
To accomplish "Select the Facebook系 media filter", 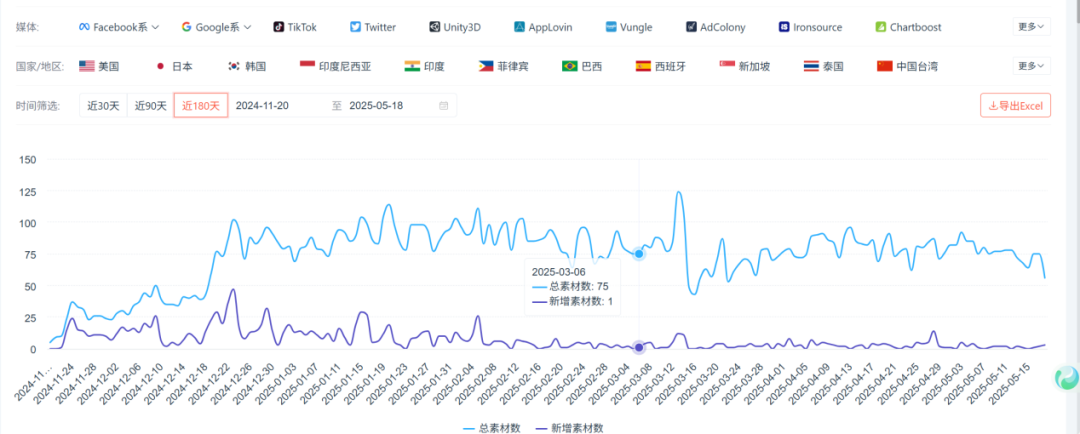I will (x=118, y=28).
